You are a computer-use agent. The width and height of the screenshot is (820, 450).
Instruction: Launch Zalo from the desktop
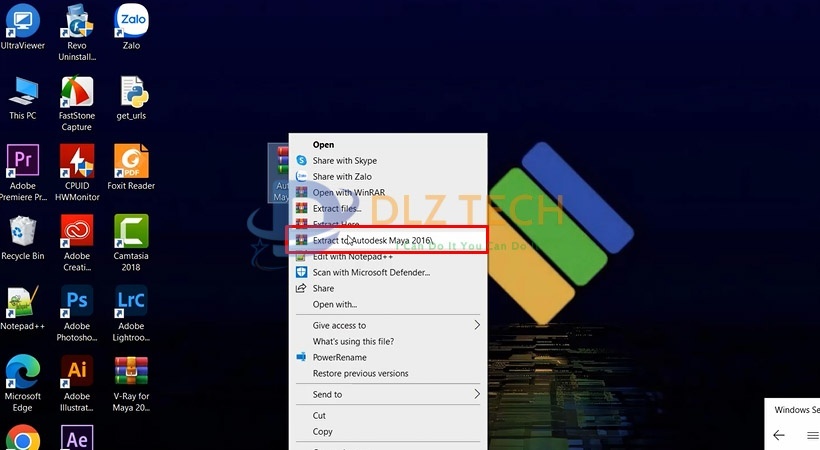[x=131, y=22]
